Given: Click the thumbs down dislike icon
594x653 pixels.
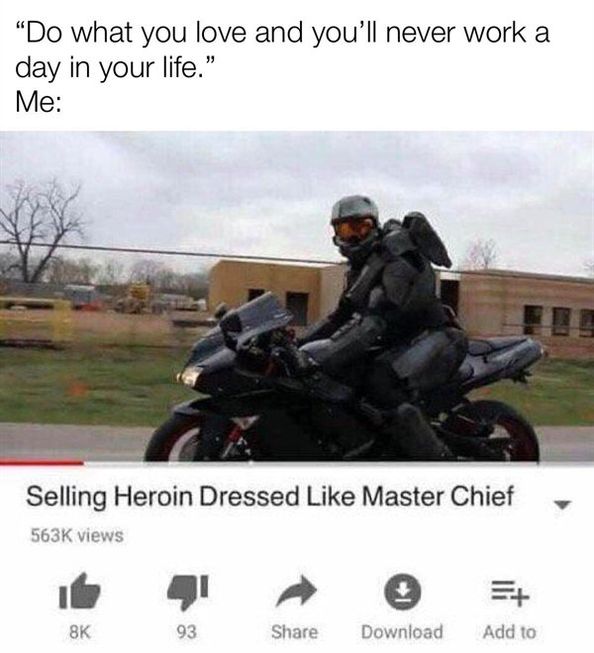Looking at the screenshot, I should 187,592.
